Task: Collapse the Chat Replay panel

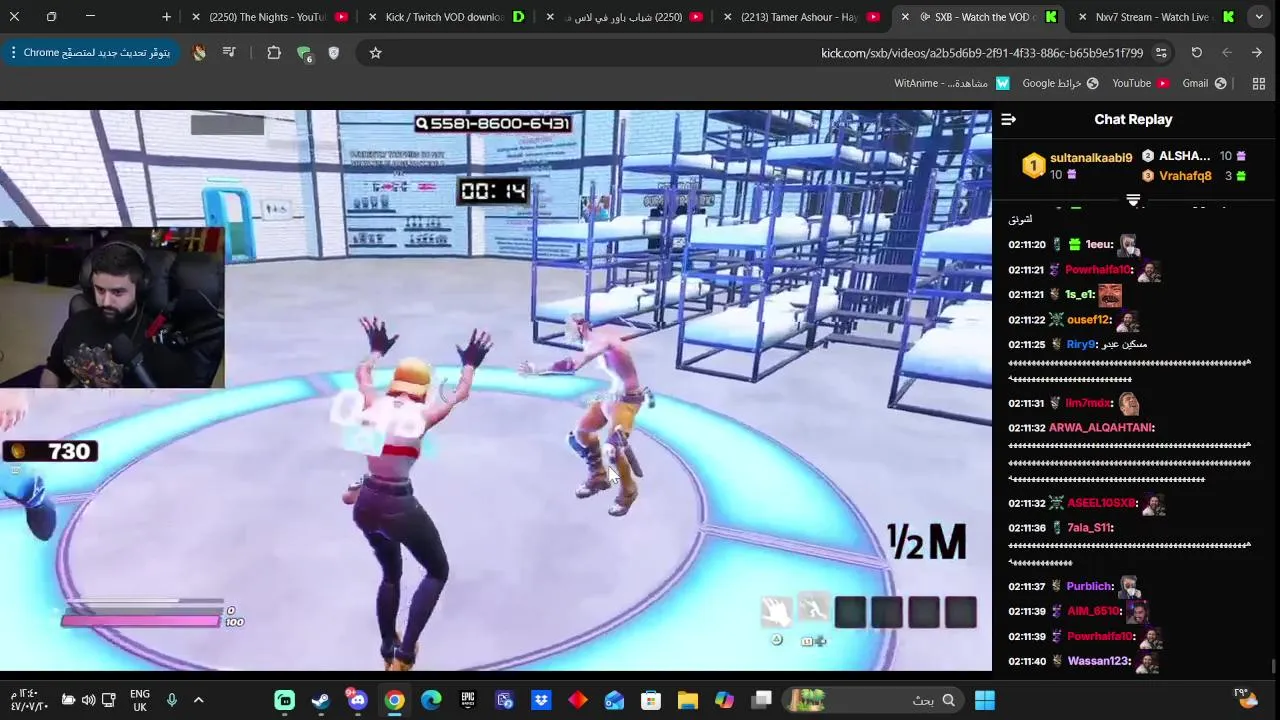Action: pos(1008,120)
